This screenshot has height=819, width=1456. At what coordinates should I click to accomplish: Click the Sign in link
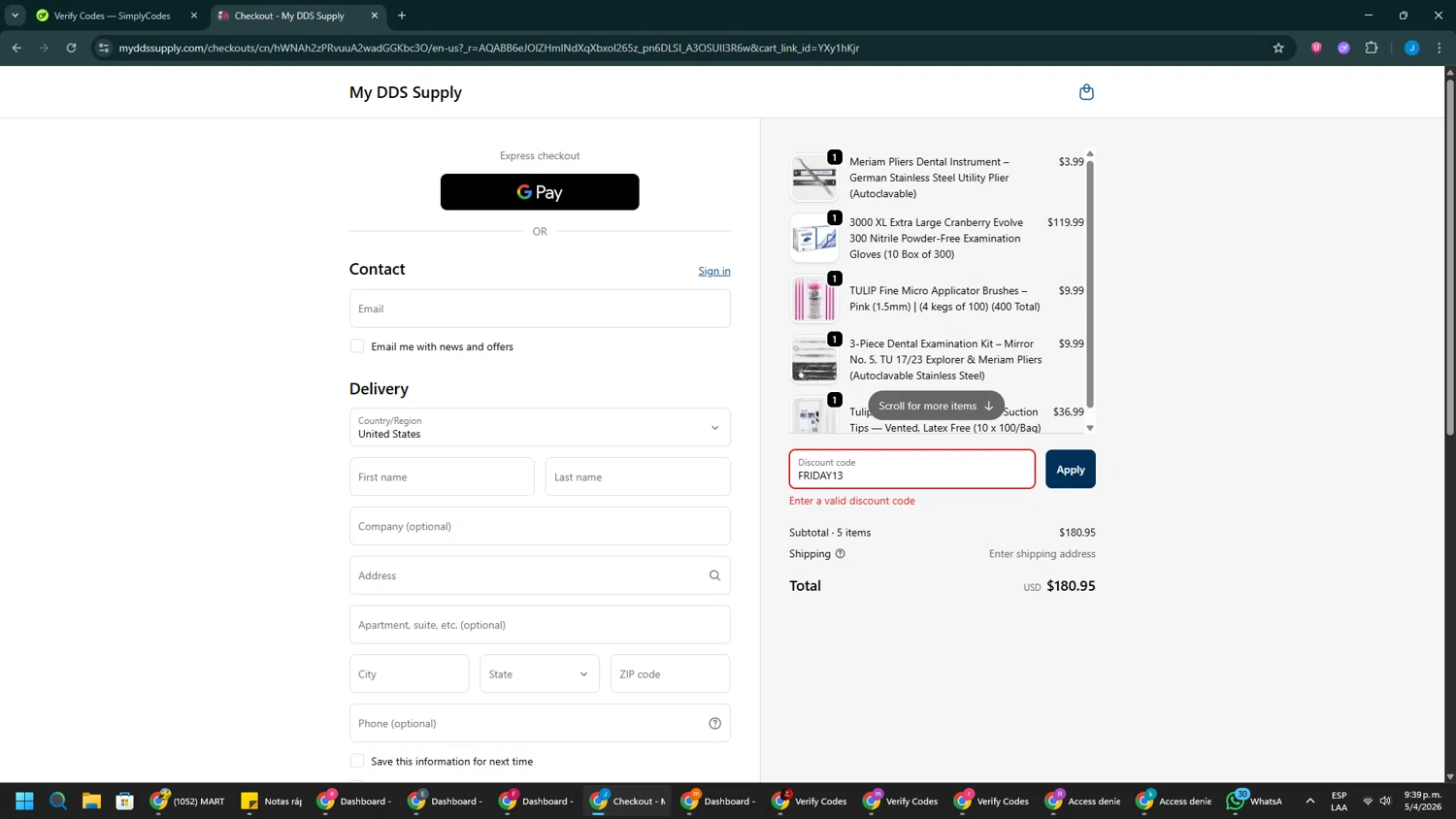click(714, 271)
